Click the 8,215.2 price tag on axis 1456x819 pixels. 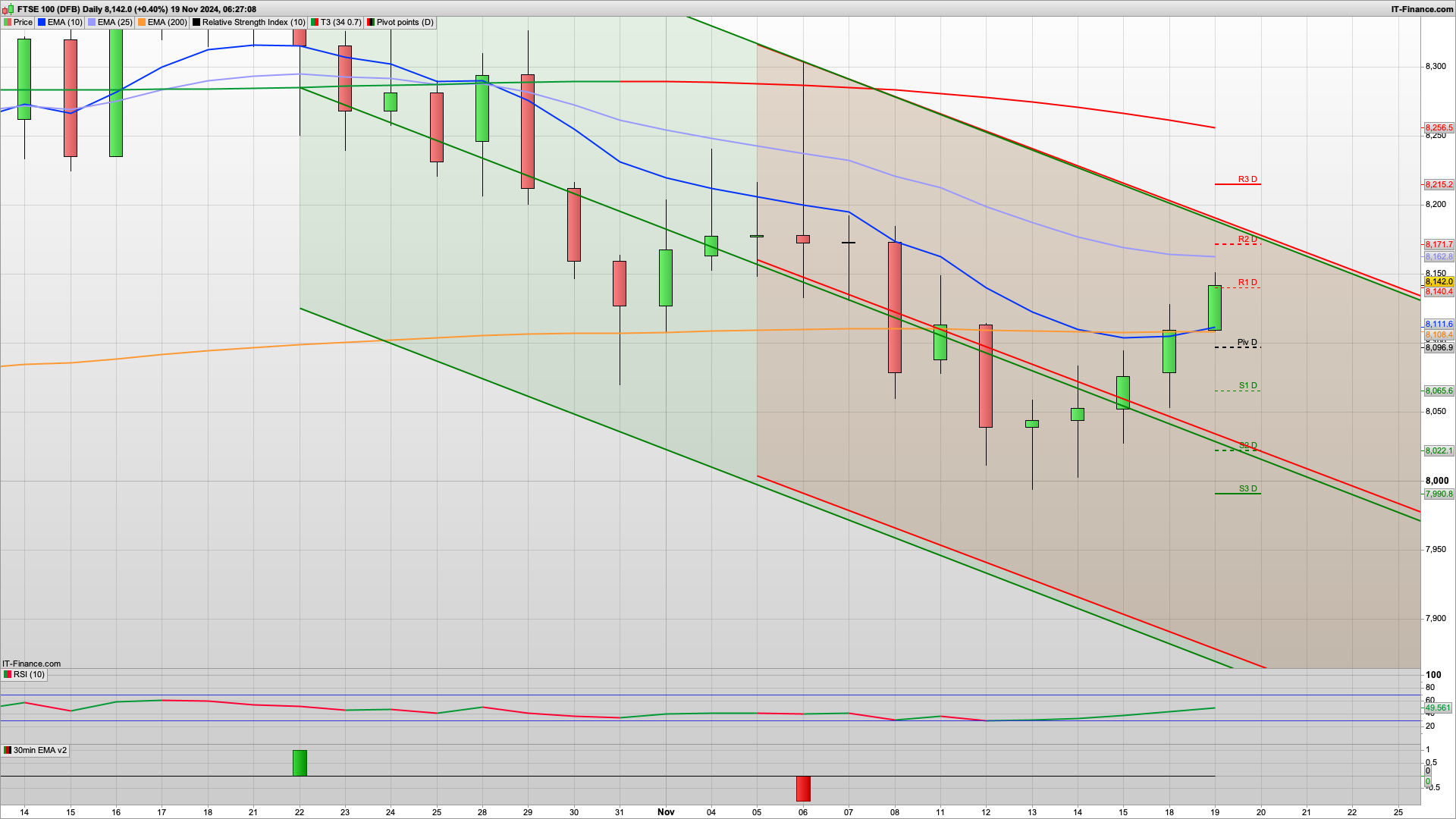tap(1439, 185)
